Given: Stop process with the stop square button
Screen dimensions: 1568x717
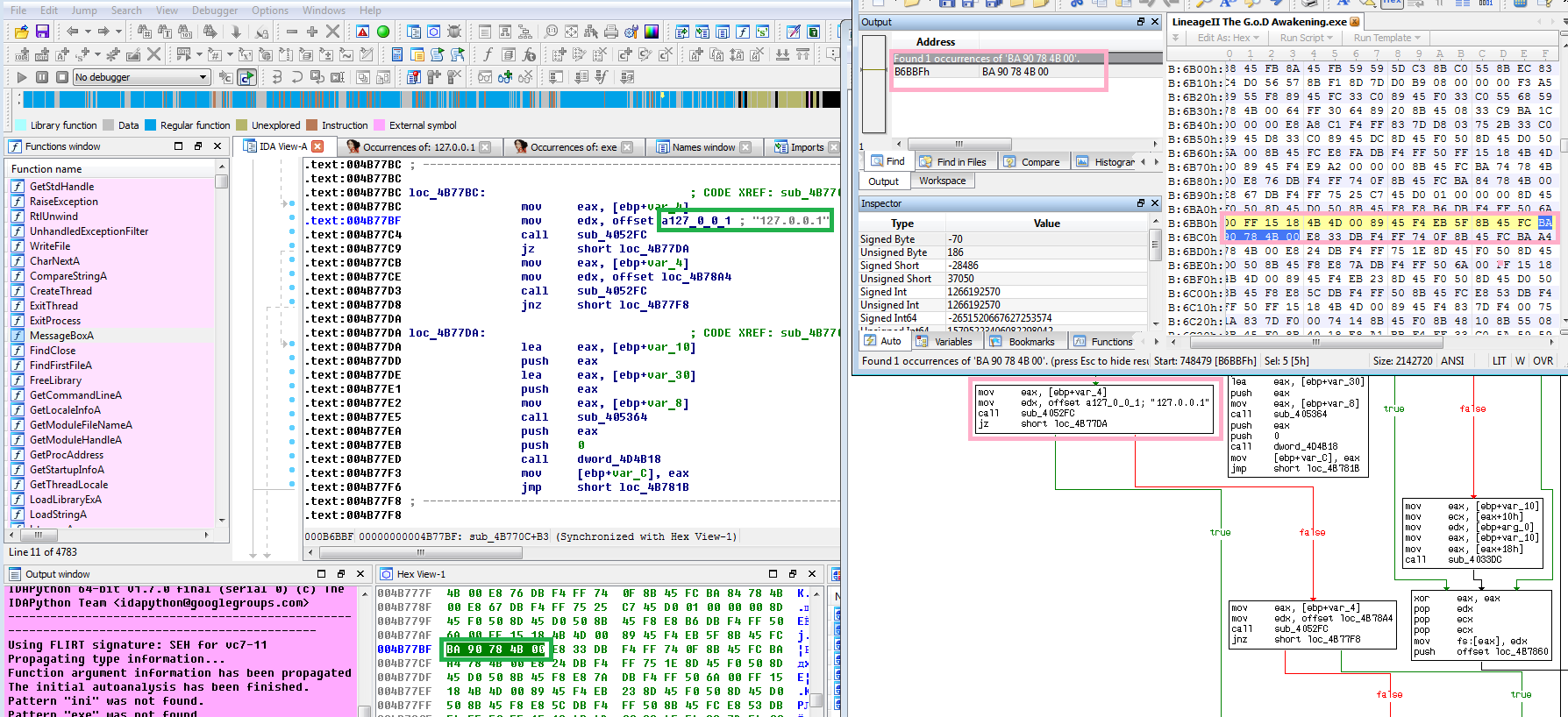Looking at the screenshot, I should coord(61,77).
